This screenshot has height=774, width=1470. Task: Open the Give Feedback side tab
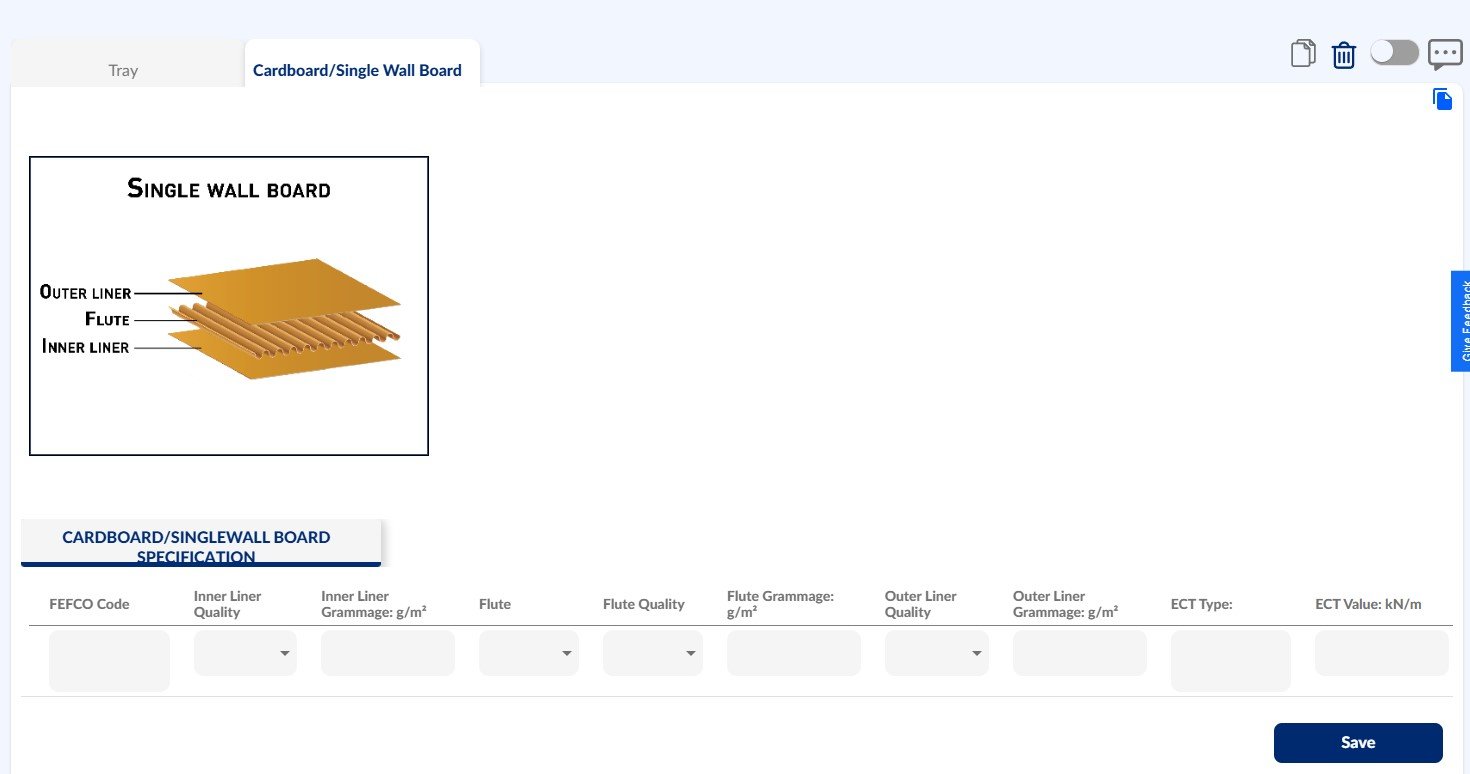coord(1460,321)
